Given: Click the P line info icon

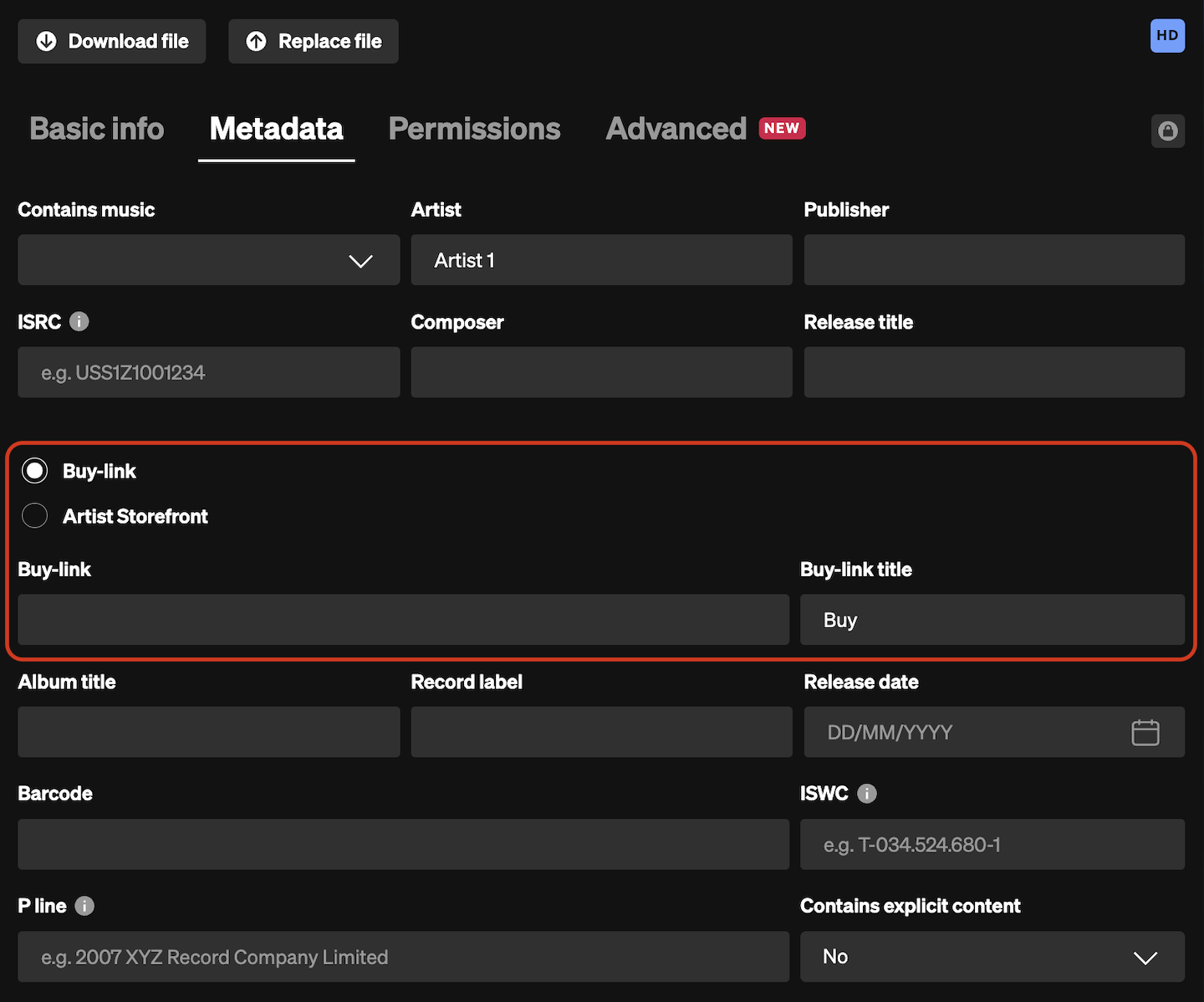Looking at the screenshot, I should coord(84,906).
